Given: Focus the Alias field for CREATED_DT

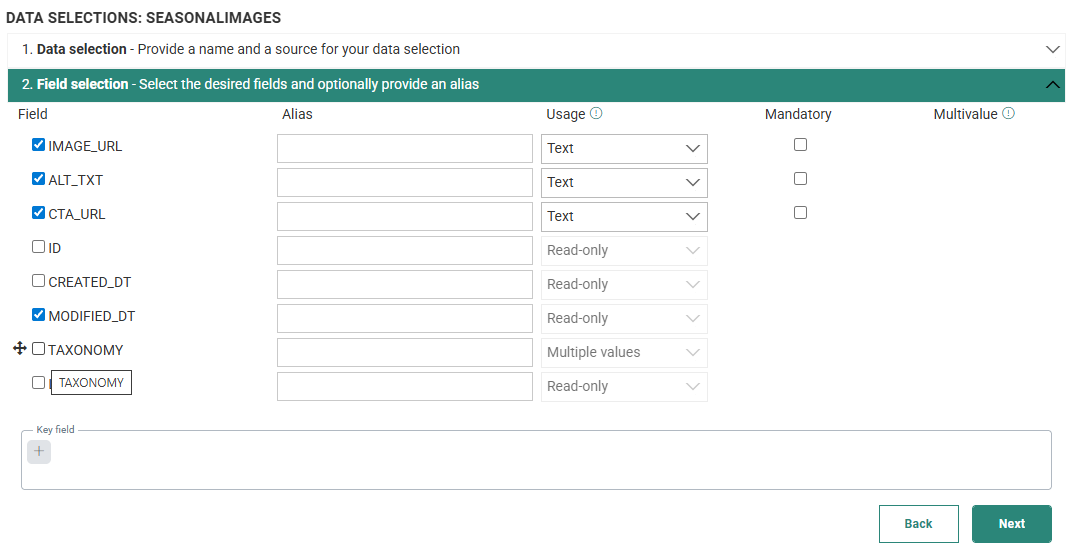Looking at the screenshot, I should point(404,285).
